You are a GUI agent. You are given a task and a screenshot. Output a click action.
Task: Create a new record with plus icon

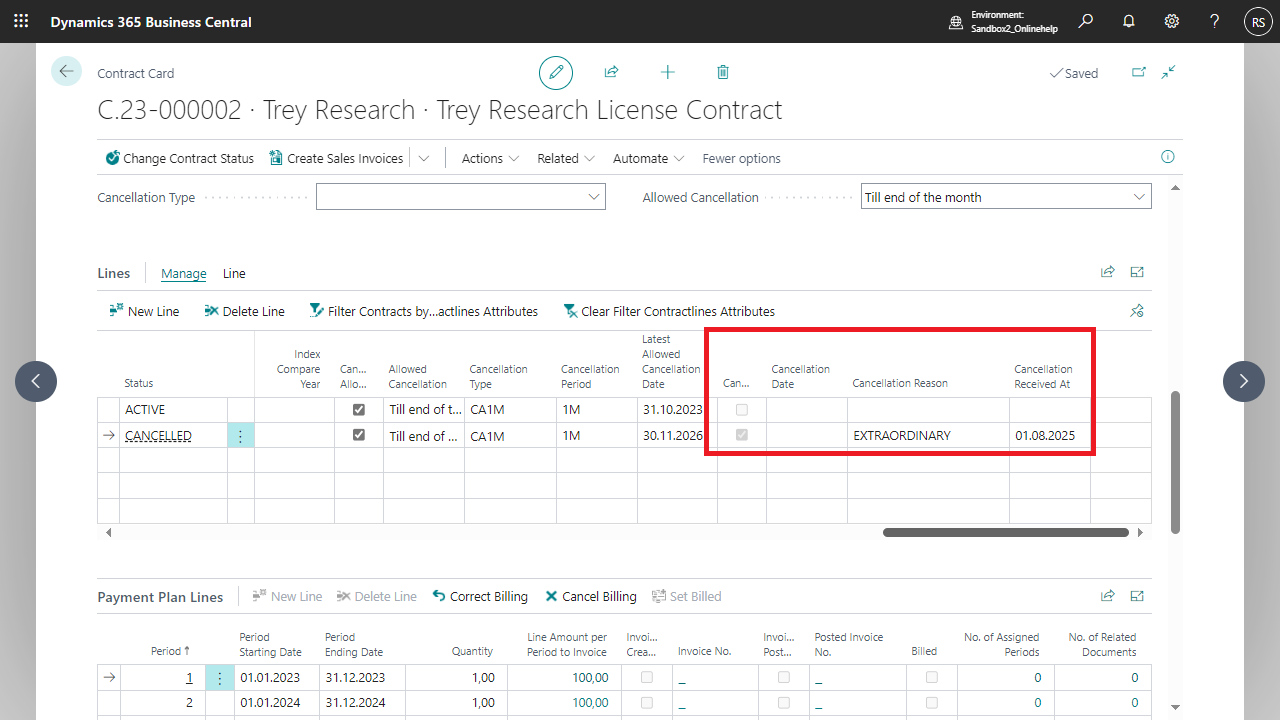668,72
